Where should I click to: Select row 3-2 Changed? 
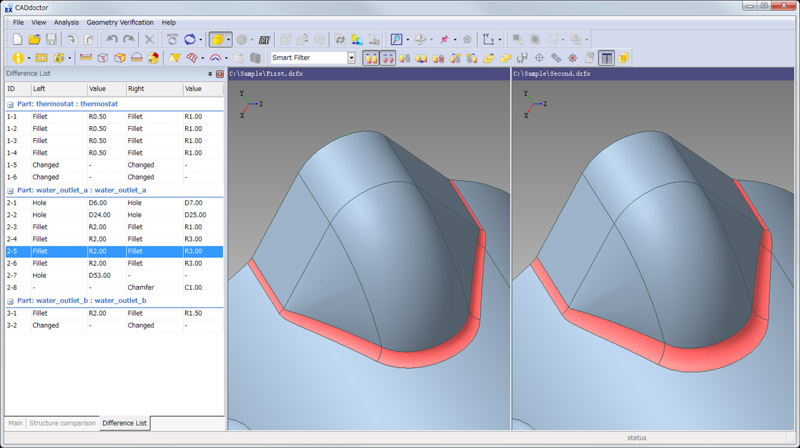pos(114,326)
